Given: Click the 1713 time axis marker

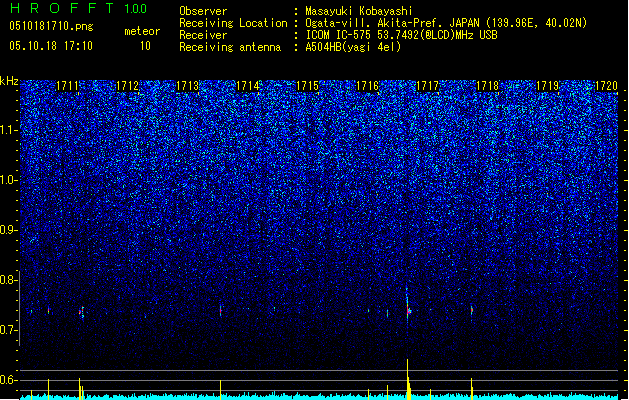Looking at the screenshot, I should coord(188,86).
